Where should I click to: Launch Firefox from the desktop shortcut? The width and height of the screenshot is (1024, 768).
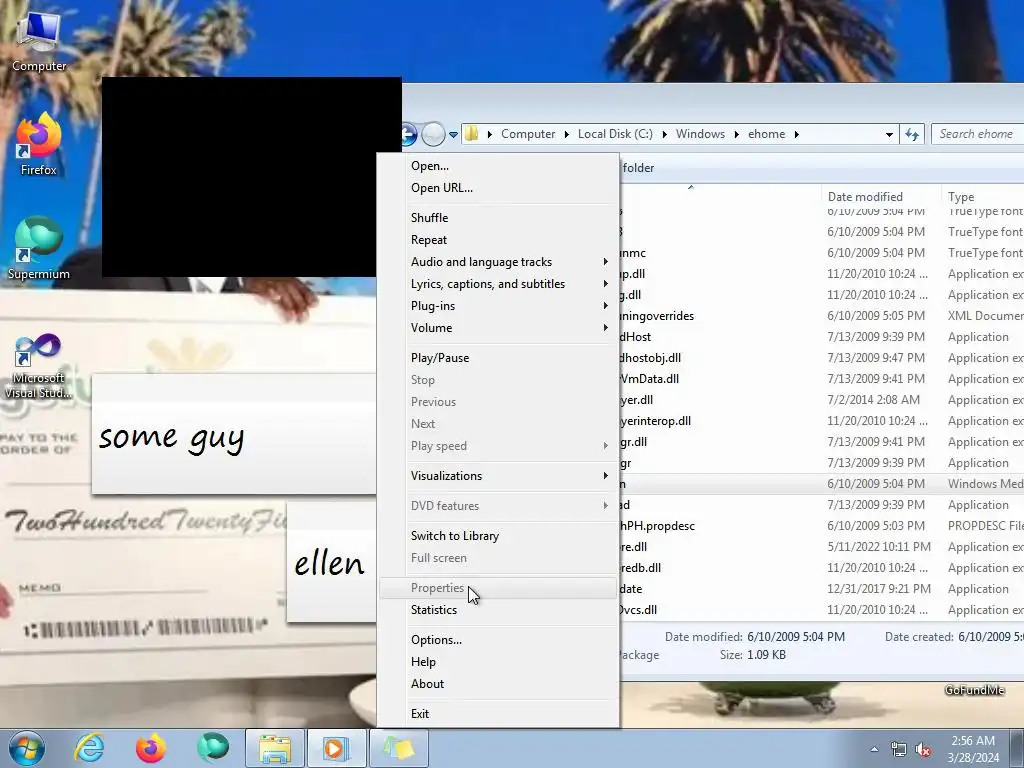tap(39, 144)
